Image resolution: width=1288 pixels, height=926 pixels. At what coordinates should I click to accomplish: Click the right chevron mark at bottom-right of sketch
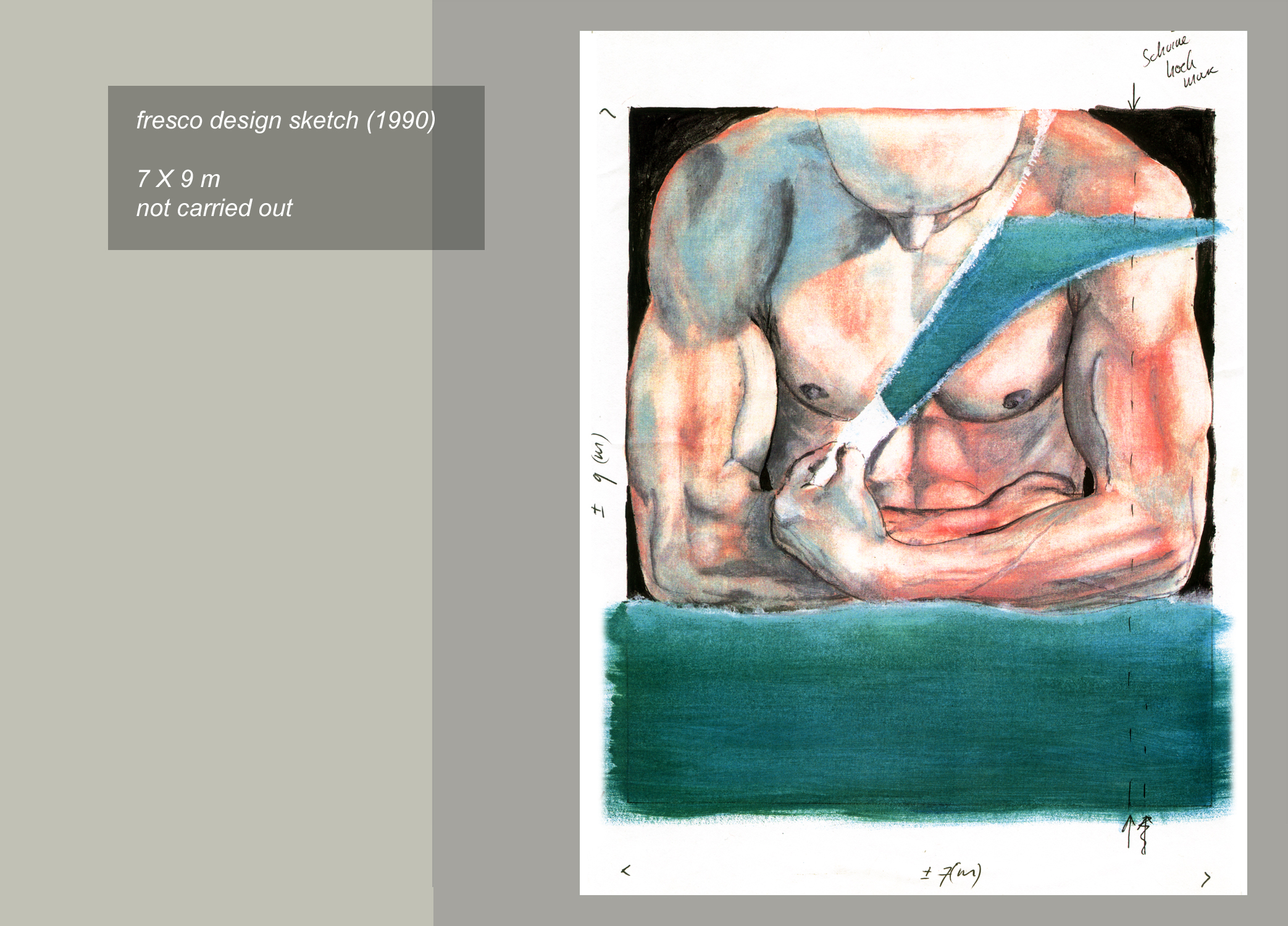click(x=1206, y=878)
